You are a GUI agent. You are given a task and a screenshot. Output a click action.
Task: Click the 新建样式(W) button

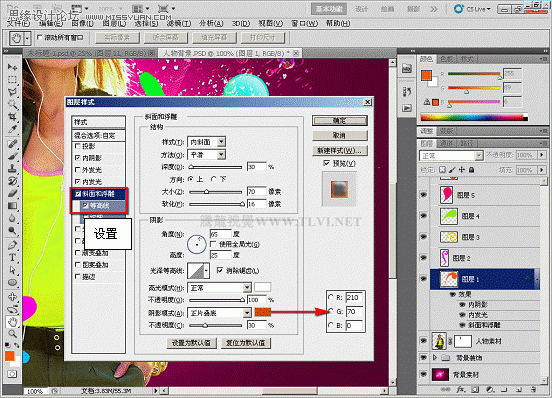[340, 150]
